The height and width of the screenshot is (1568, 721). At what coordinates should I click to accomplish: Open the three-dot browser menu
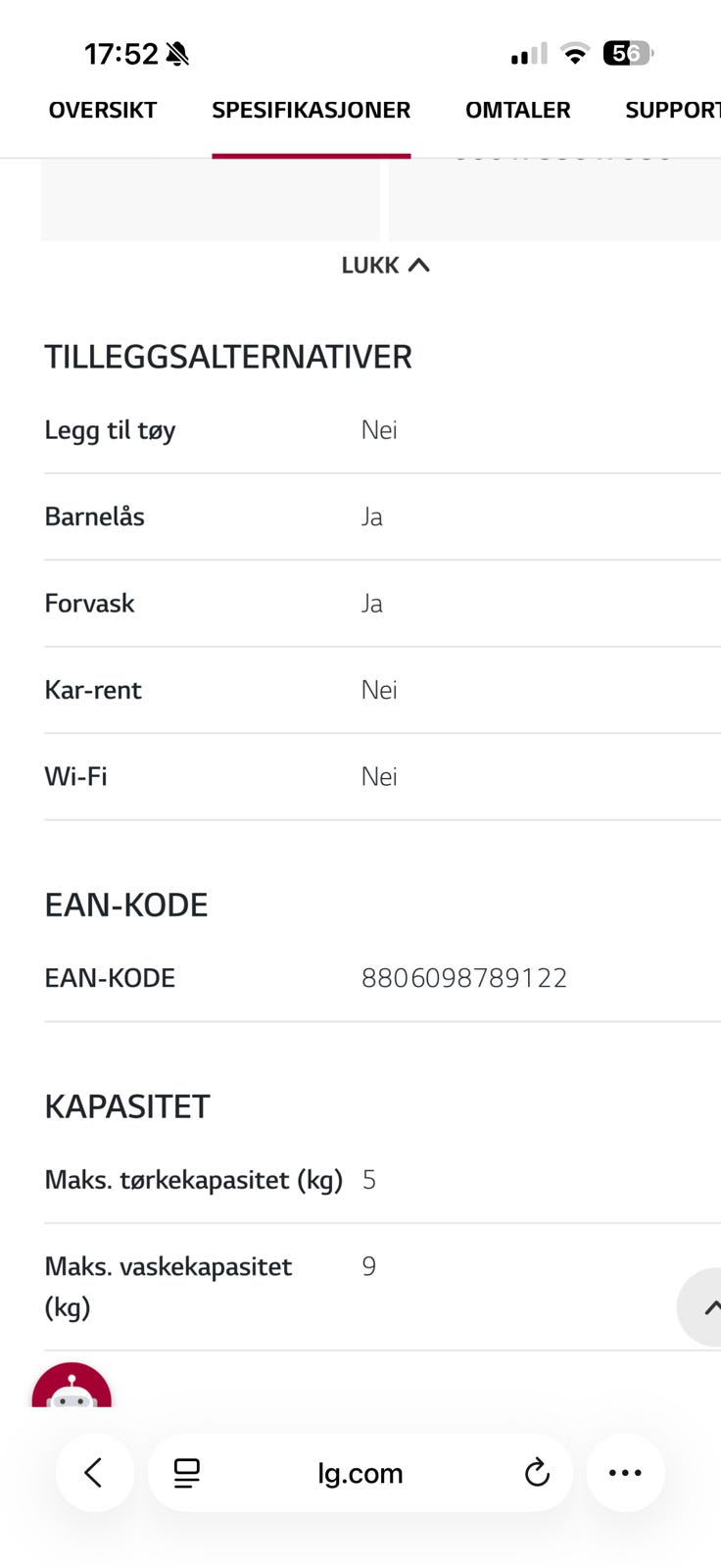[625, 1472]
